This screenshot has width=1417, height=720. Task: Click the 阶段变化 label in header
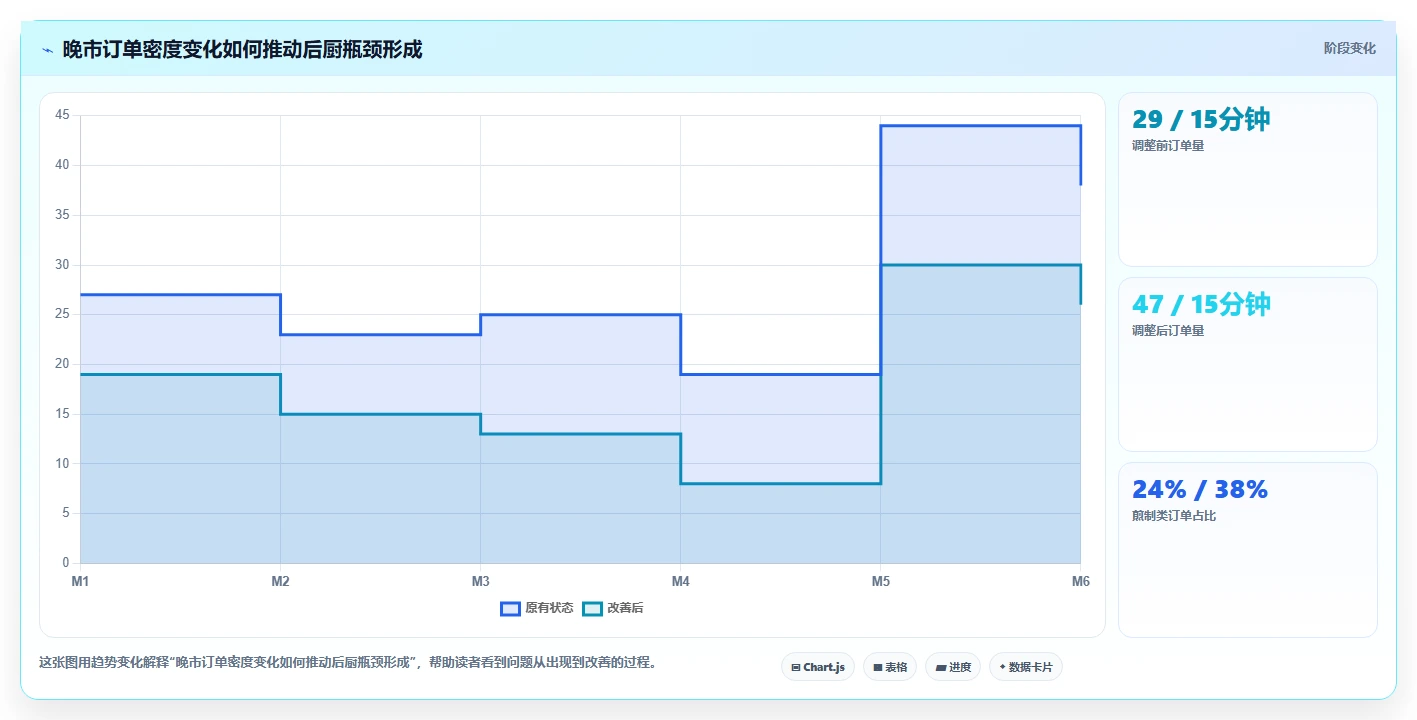click(x=1350, y=48)
